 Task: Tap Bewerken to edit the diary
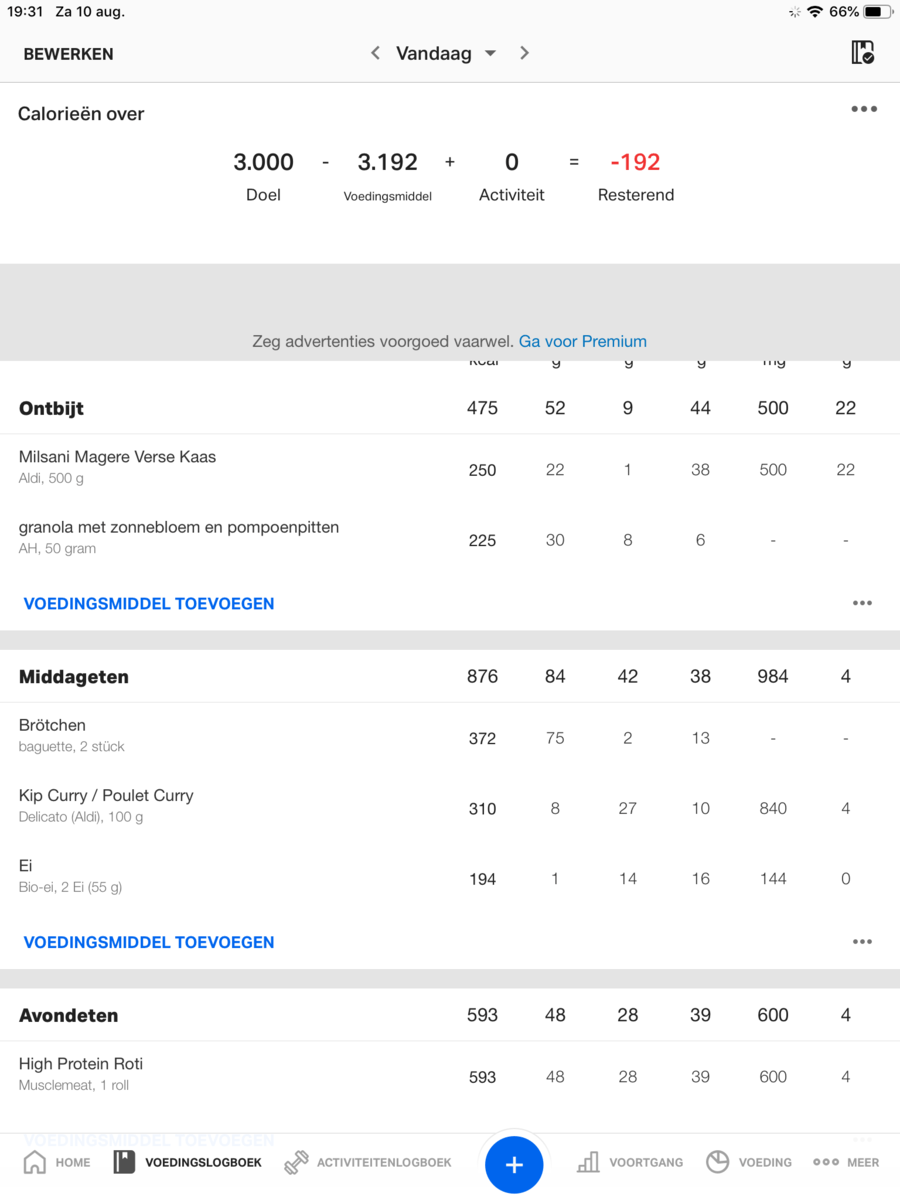tap(68, 54)
